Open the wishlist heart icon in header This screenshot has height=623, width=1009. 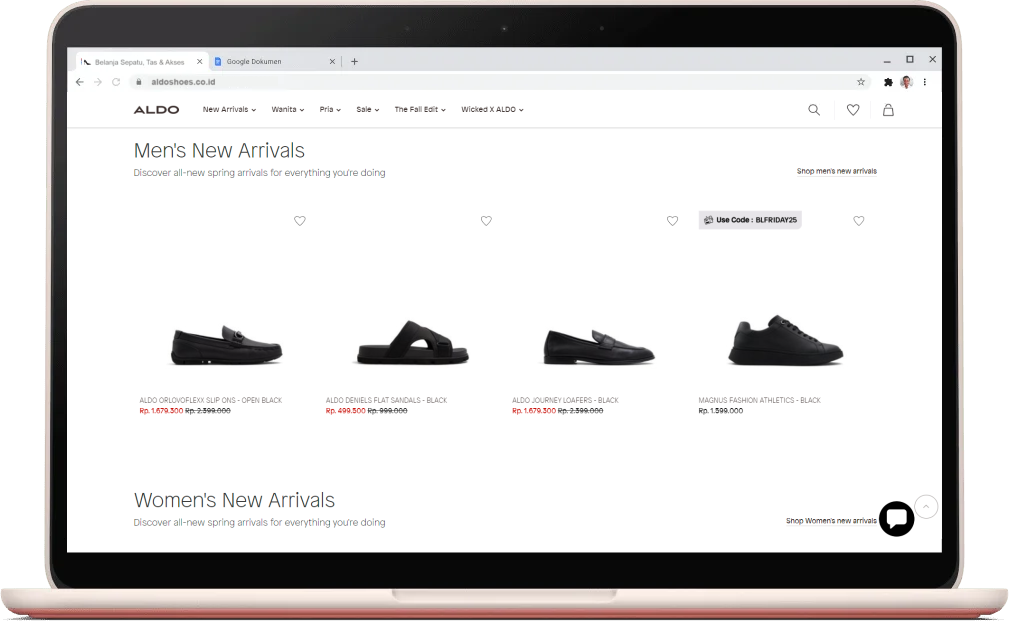click(x=852, y=110)
